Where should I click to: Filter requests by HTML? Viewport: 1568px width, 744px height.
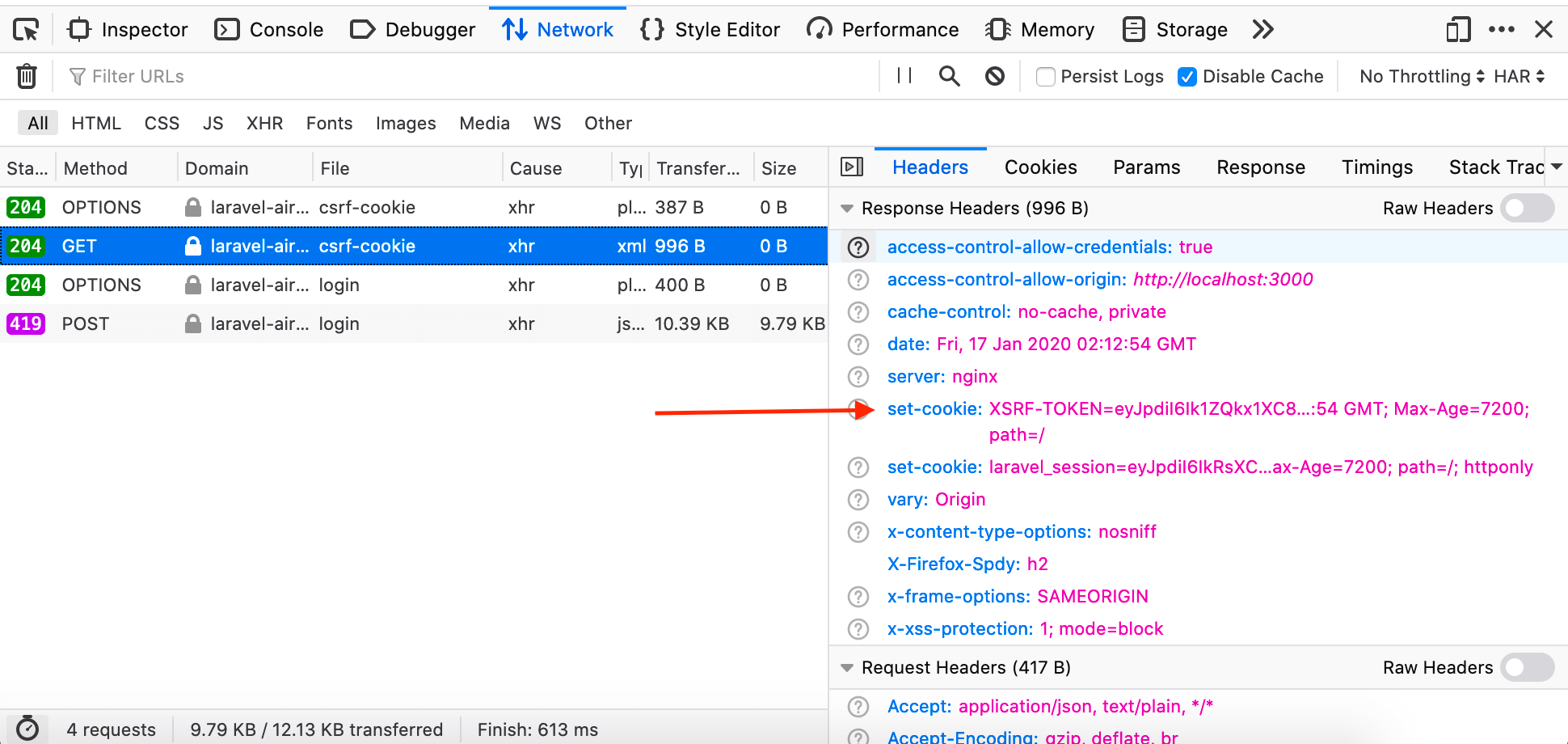click(x=96, y=123)
